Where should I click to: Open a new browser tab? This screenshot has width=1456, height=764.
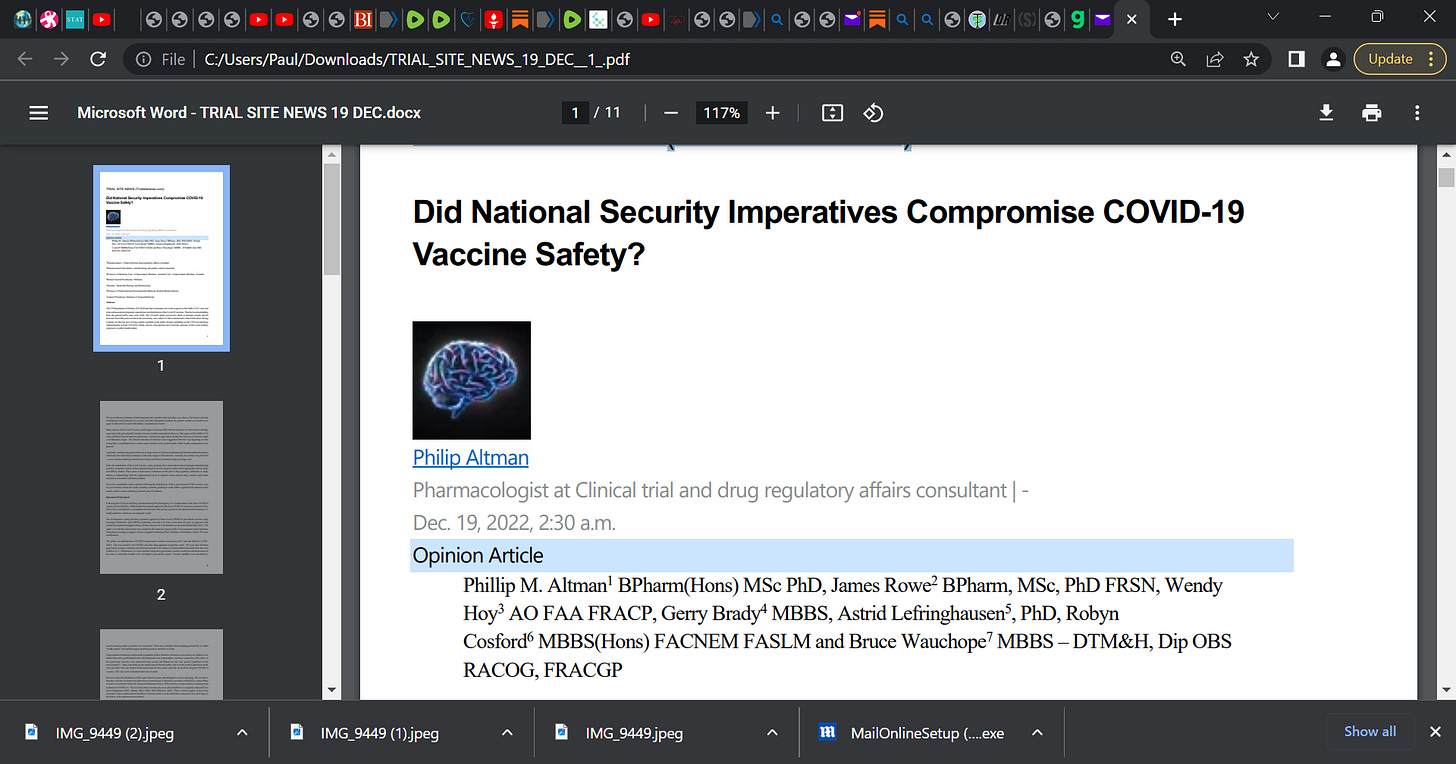(x=1175, y=19)
